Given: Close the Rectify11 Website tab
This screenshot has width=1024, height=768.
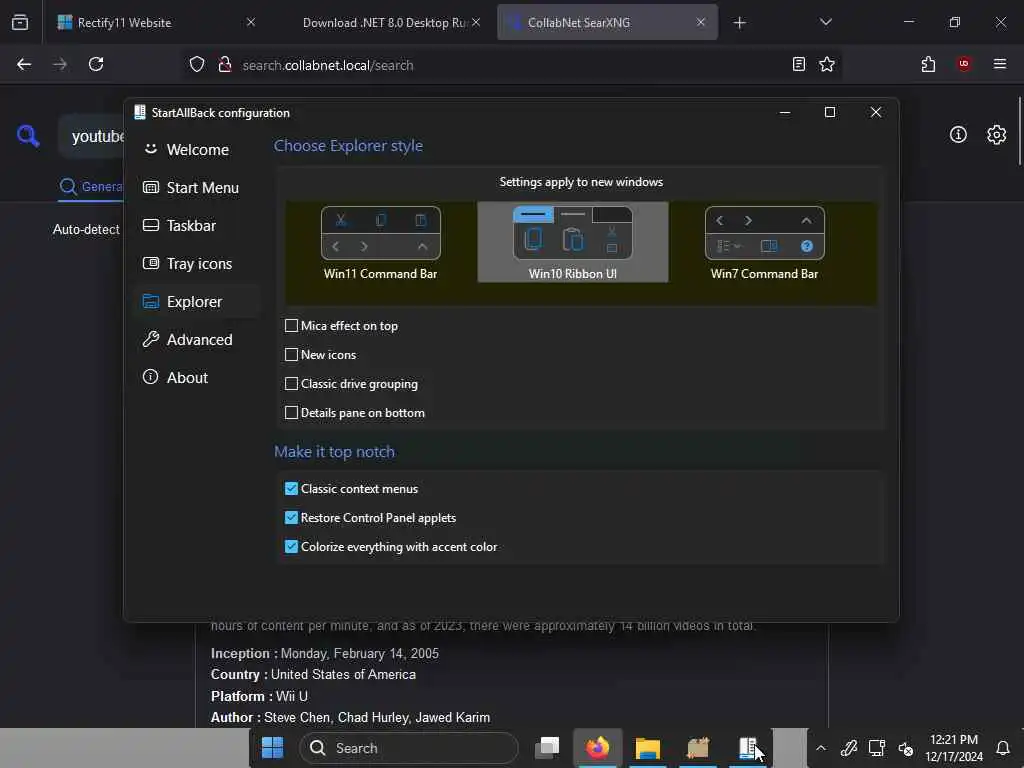Looking at the screenshot, I should (x=251, y=22).
